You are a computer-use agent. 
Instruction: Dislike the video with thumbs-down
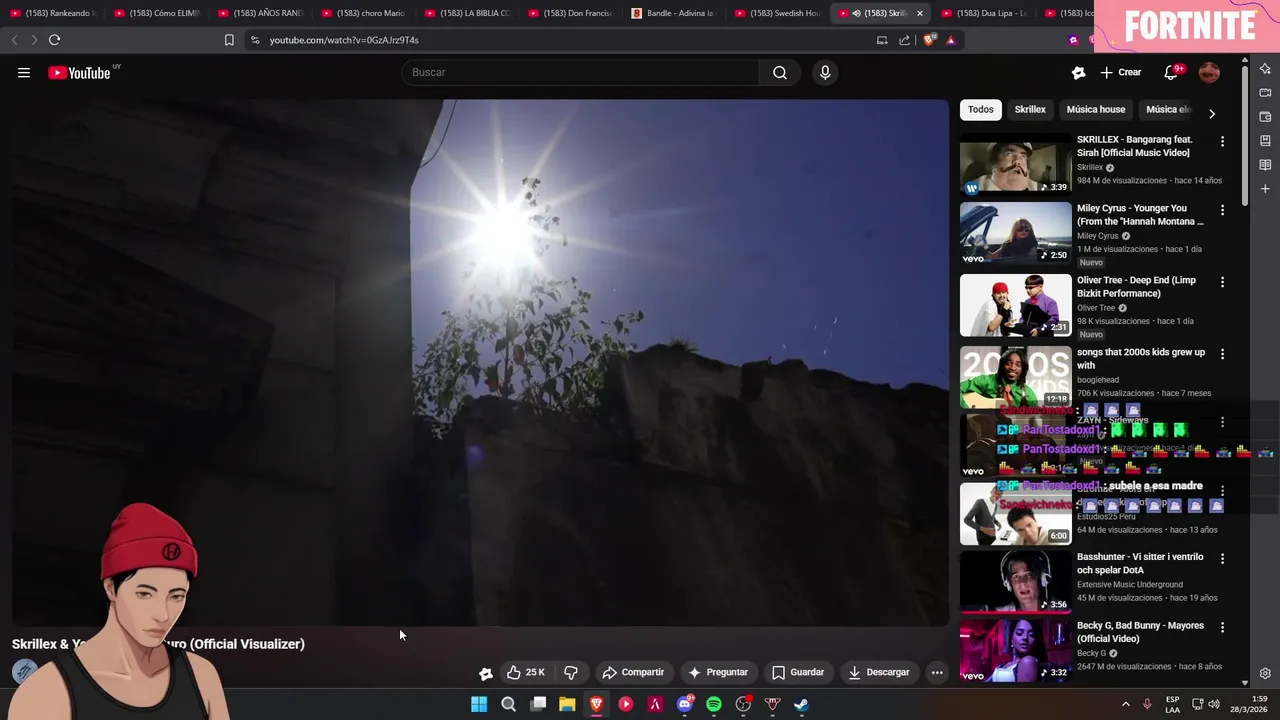pos(571,672)
